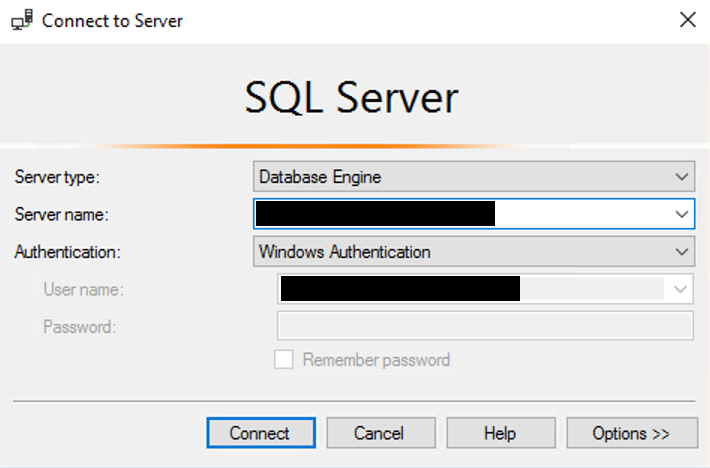Viewport: 710px width, 468px height.
Task: Open the Authentication dropdown
Action: [x=474, y=252]
